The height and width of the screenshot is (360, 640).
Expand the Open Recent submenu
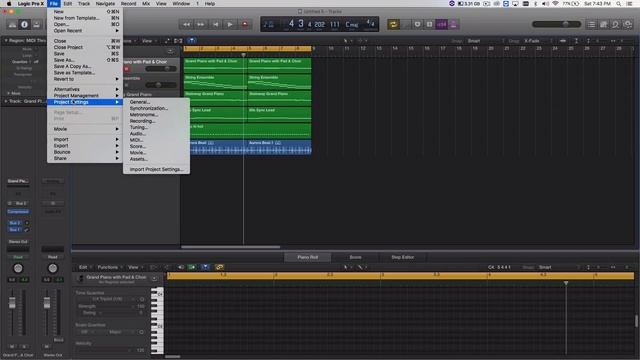coord(85,31)
